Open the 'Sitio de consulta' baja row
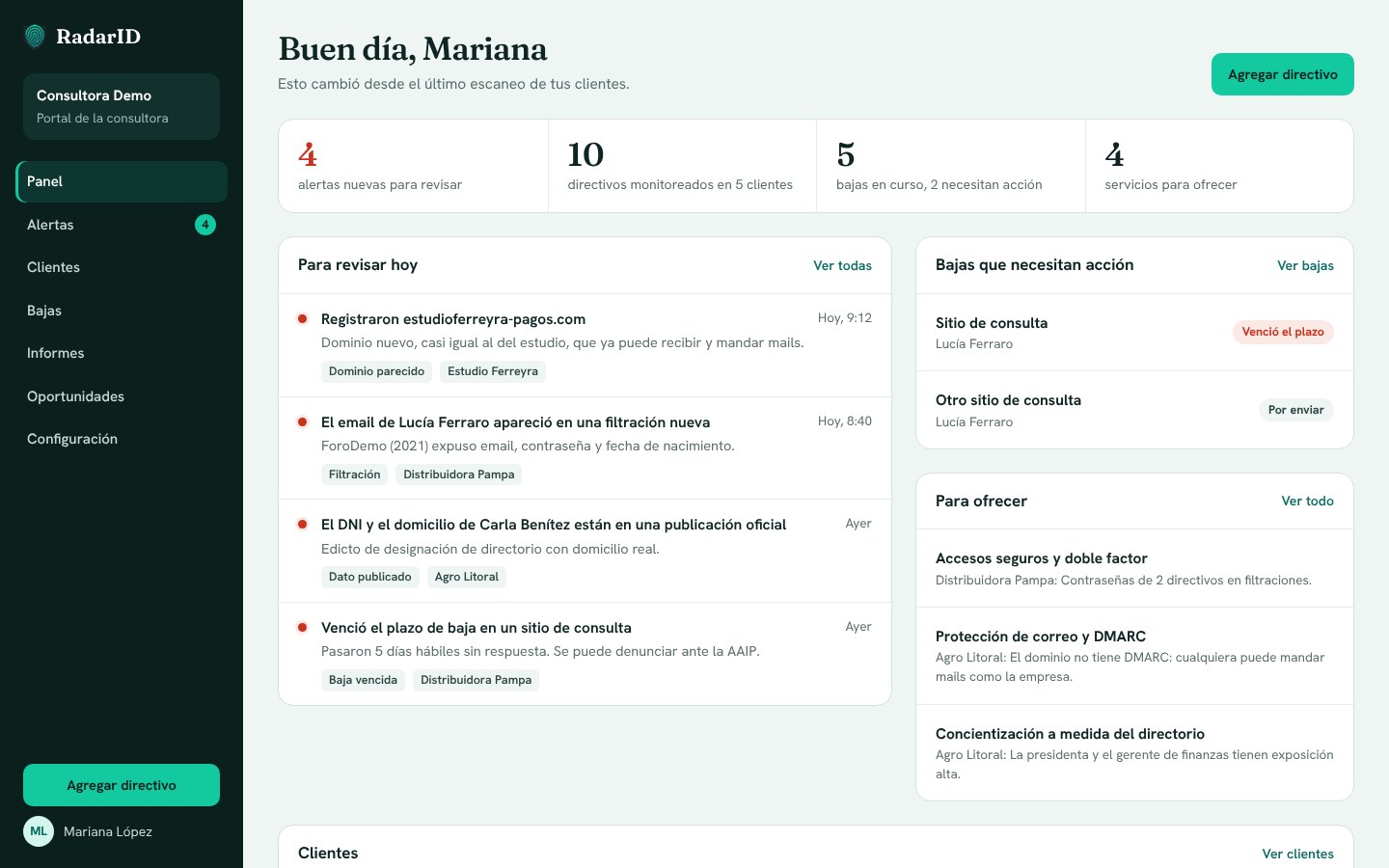Image resolution: width=1389 pixels, height=868 pixels. pyautogui.click(x=1134, y=333)
